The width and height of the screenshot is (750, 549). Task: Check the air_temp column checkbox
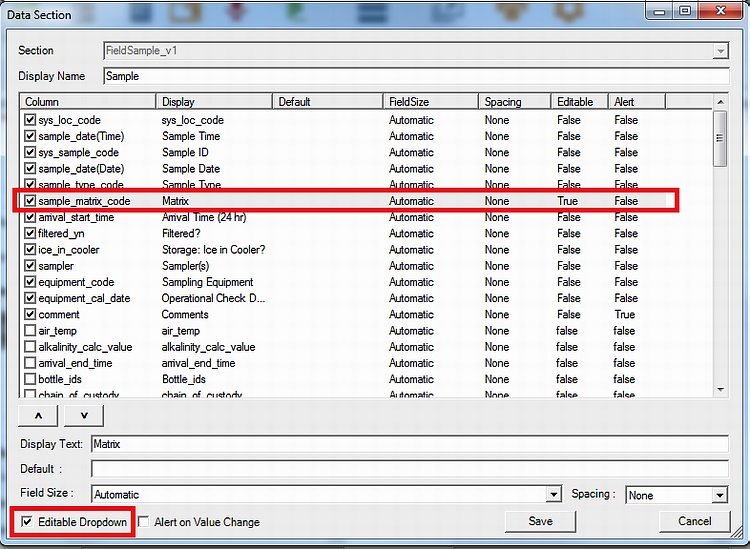30,331
